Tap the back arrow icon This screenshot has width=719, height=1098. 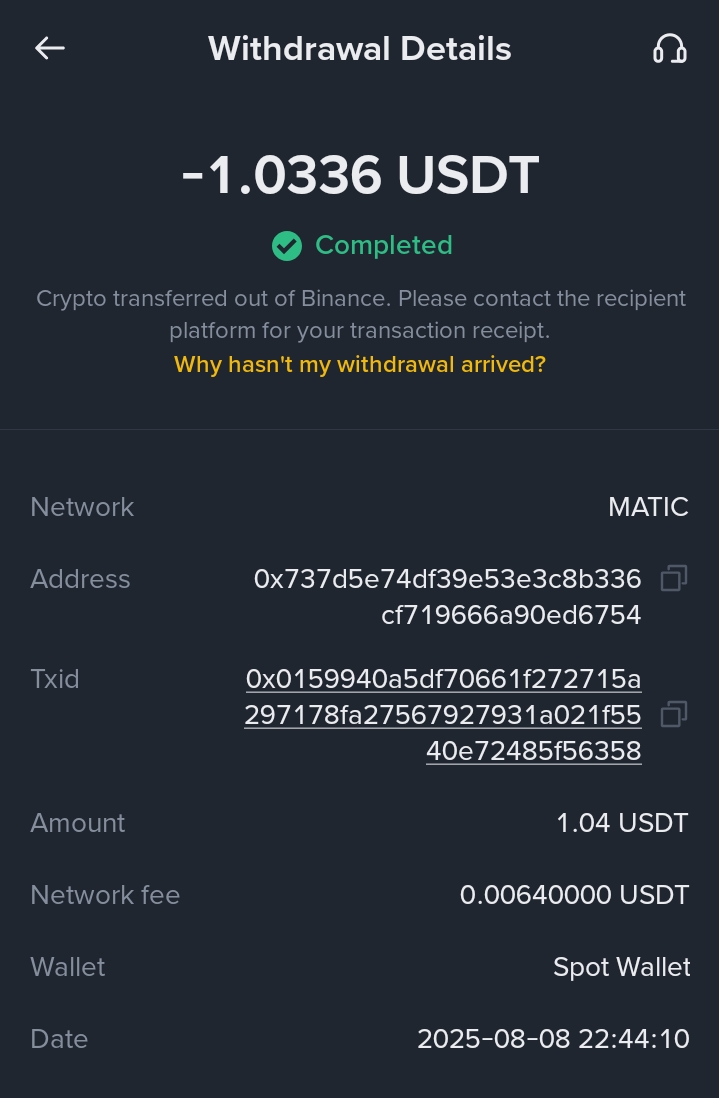coord(50,48)
